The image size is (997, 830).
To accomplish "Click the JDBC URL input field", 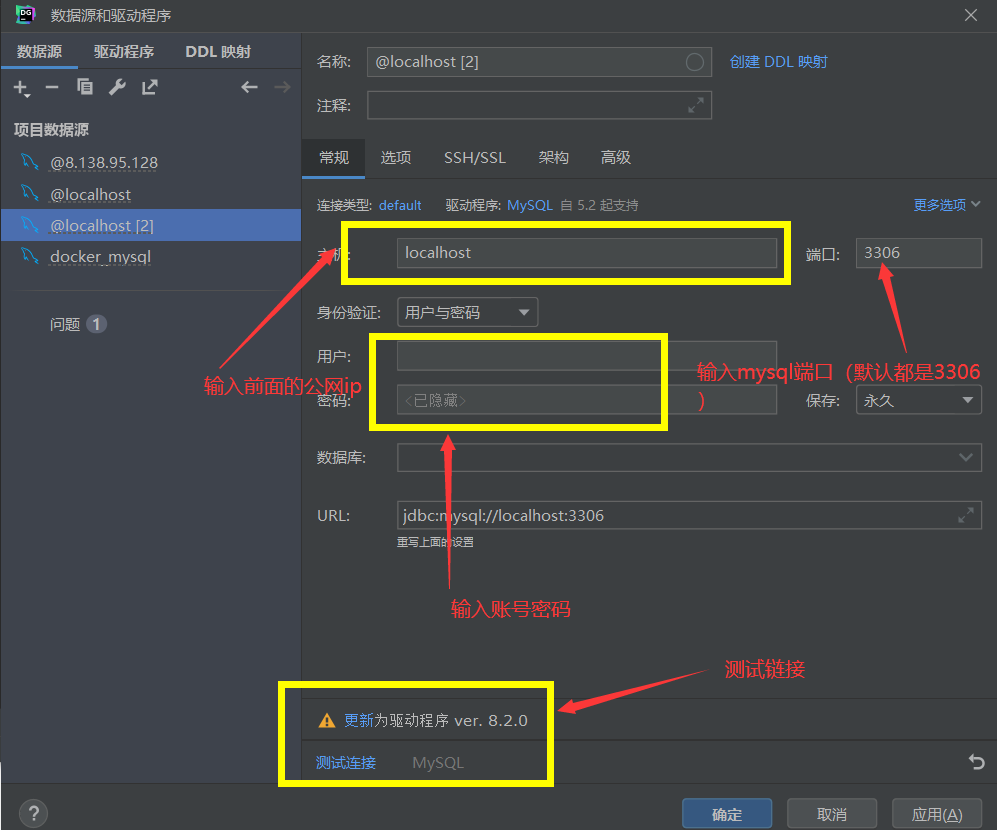I will tap(689, 515).
